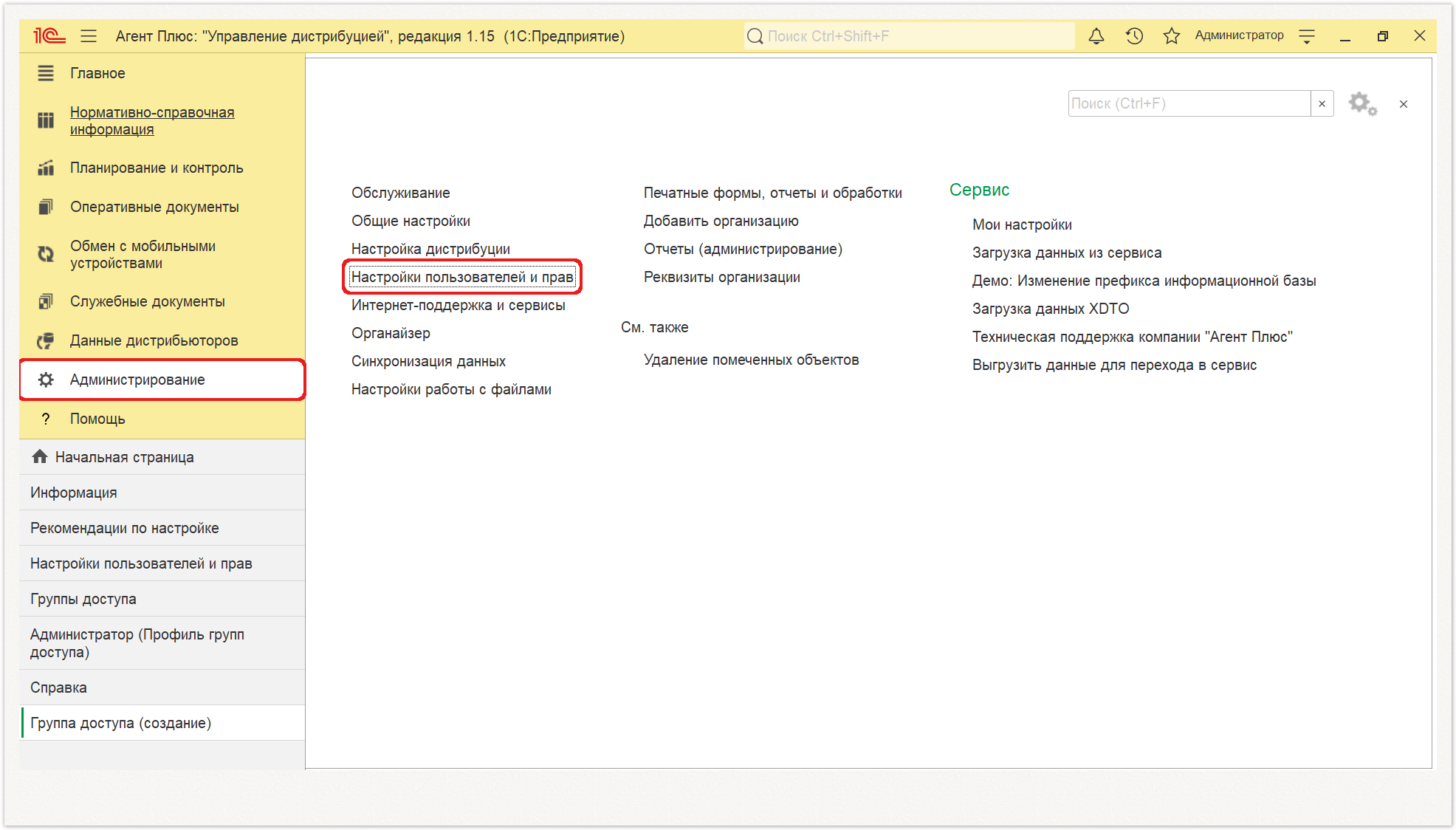This screenshot has width=1456, height=830.
Task: Click the Обмен с мобильными устройствами sync icon
Action: 46,254
